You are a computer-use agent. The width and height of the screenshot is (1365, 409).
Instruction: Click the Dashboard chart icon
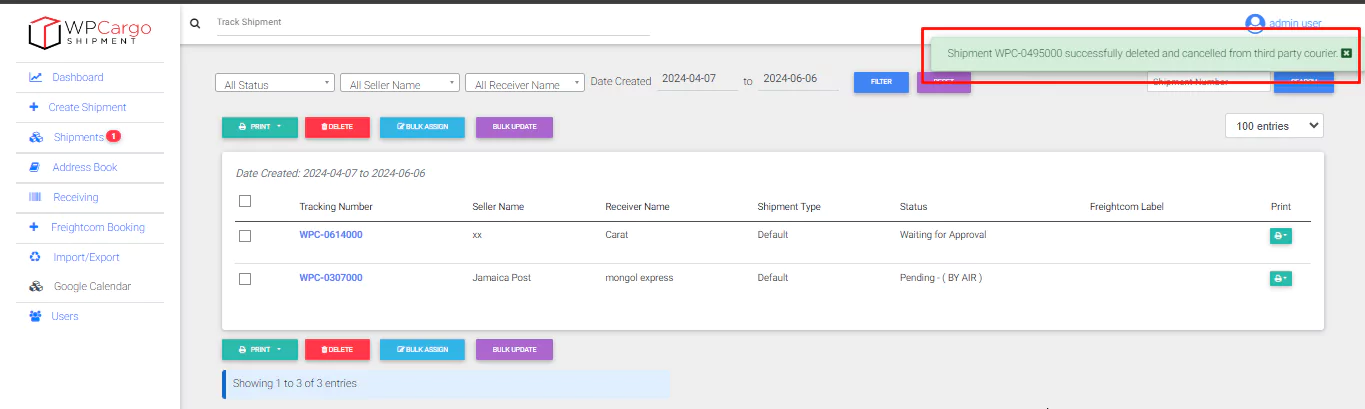click(35, 77)
